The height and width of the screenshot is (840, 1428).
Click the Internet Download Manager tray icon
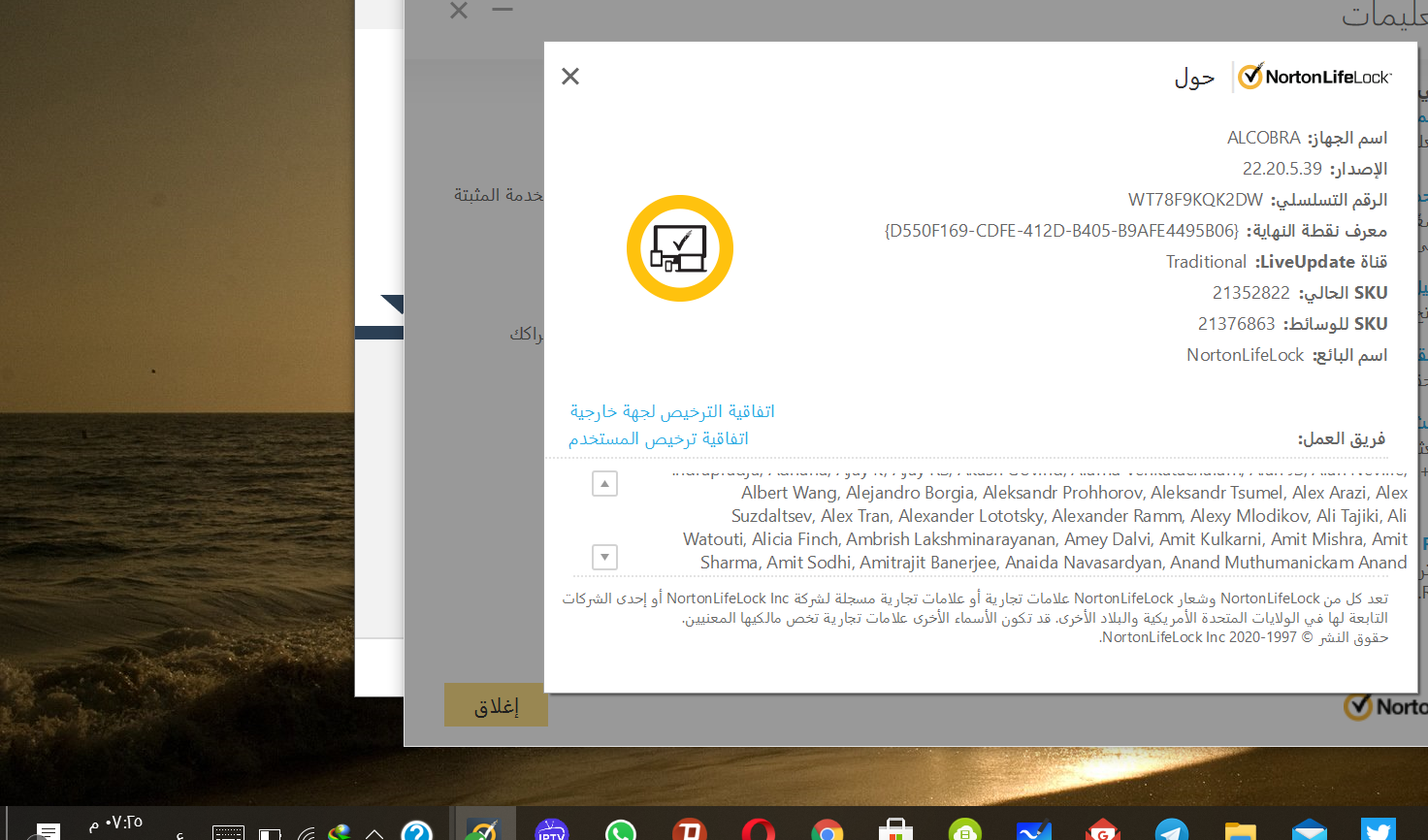(x=340, y=832)
